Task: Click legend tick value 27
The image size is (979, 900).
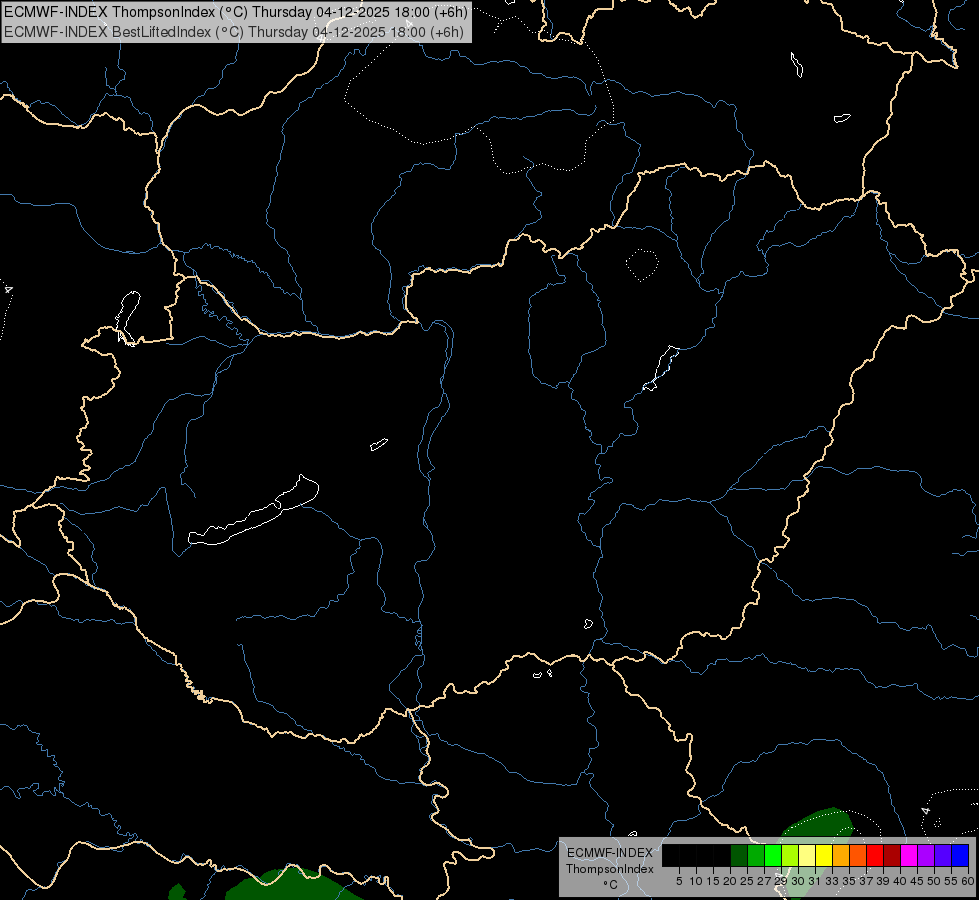Action: point(764,881)
